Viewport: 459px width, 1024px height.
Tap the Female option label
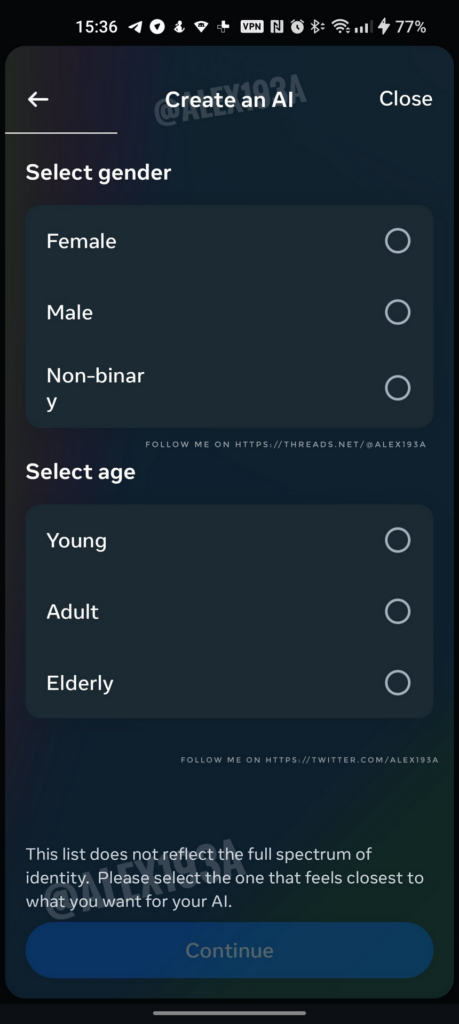click(x=81, y=241)
